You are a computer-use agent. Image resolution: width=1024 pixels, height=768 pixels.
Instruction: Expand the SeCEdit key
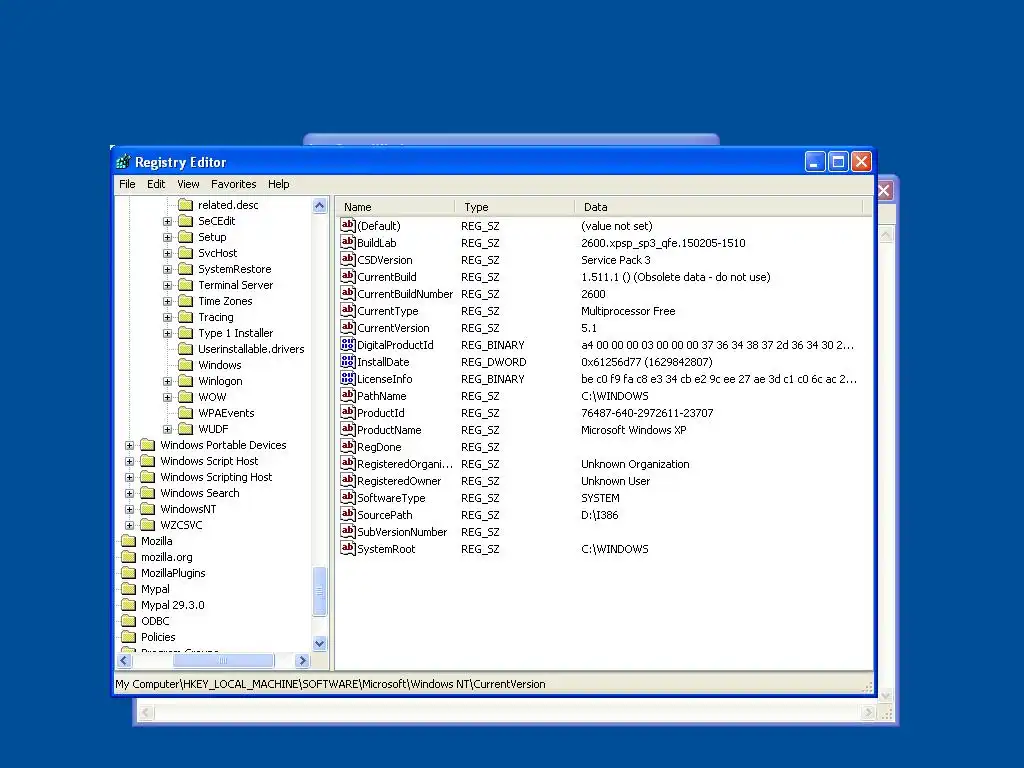click(167, 221)
